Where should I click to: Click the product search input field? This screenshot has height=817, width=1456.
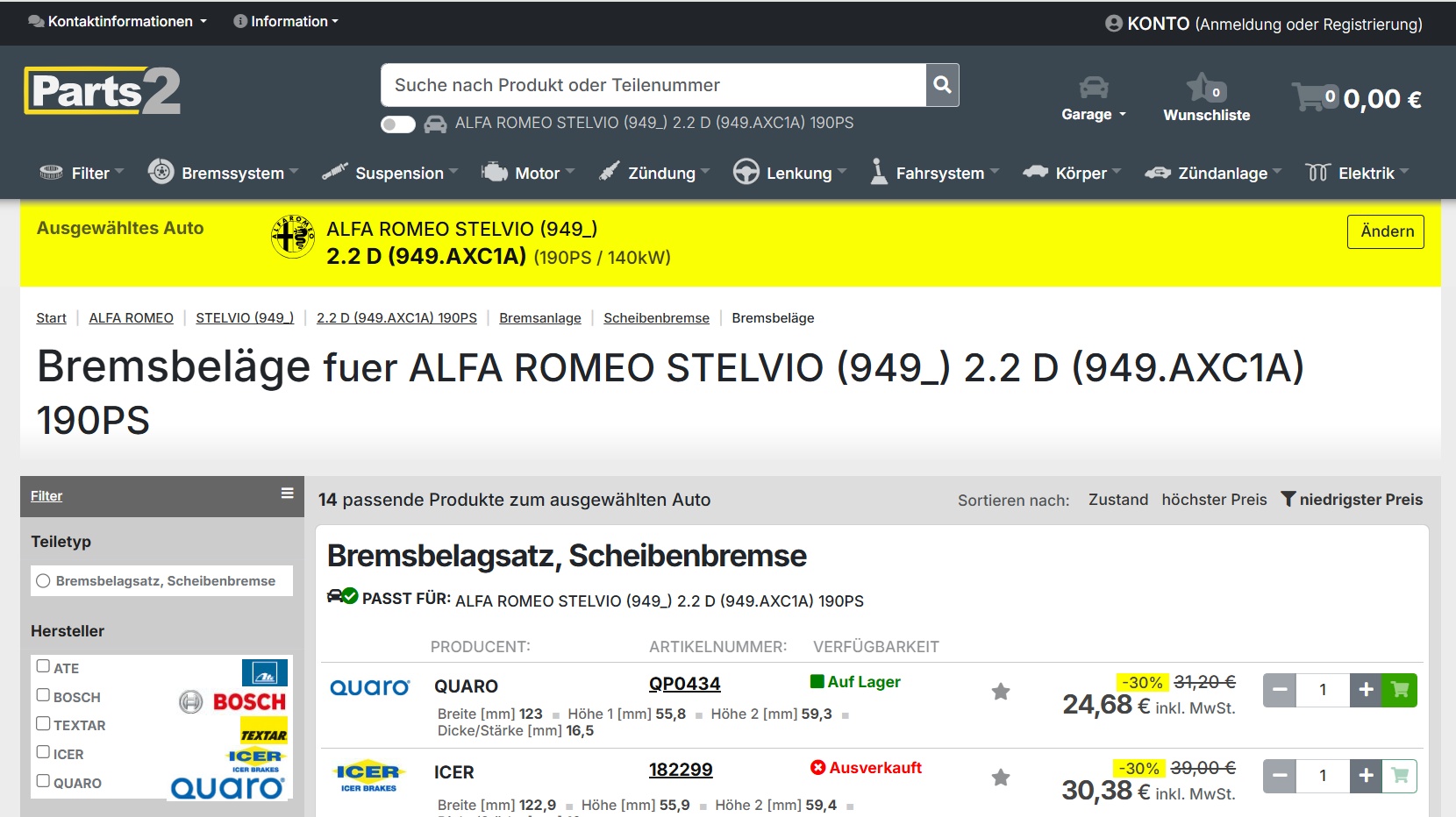point(653,85)
